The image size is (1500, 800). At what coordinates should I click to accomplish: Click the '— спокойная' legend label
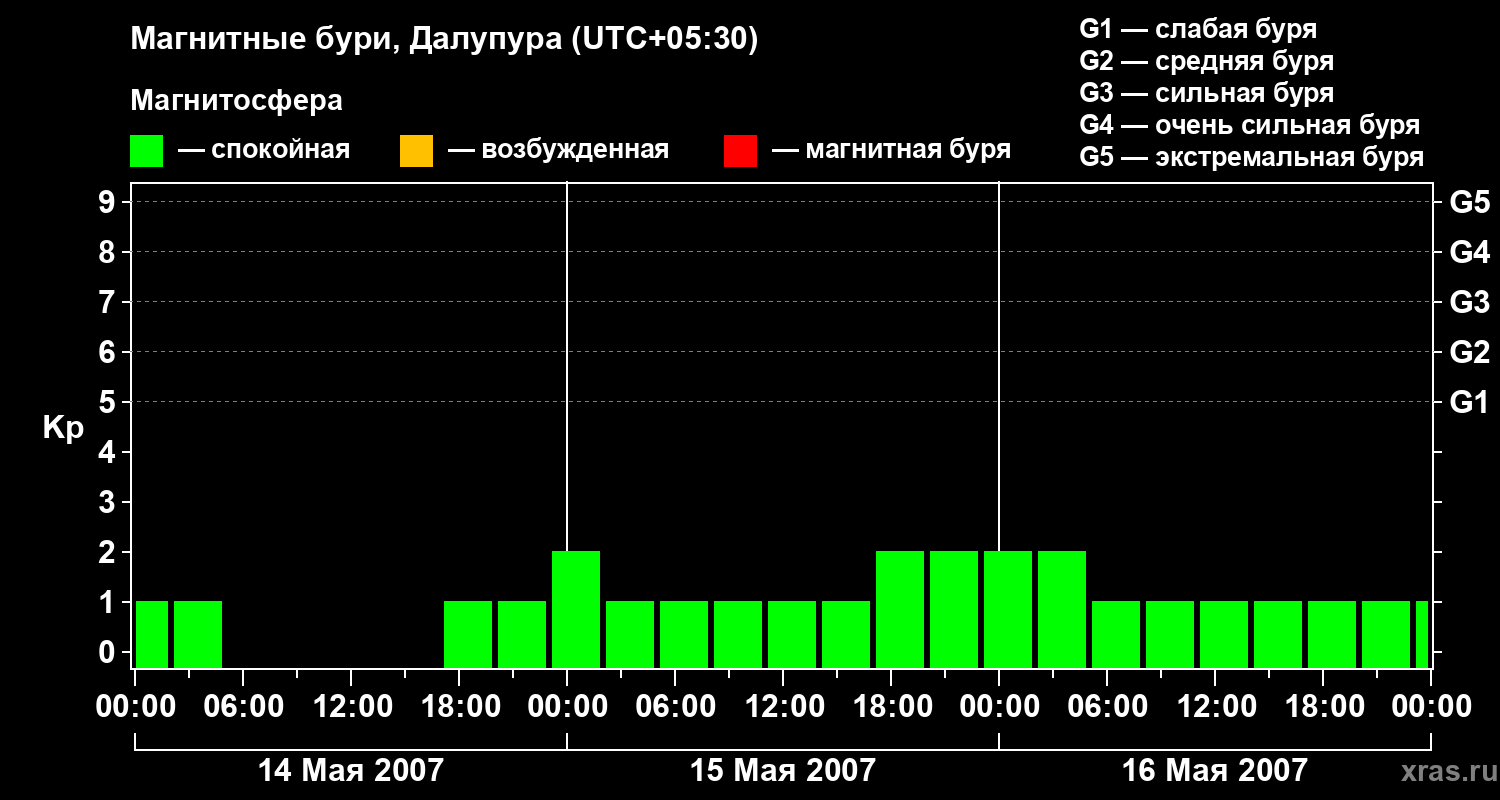[x=264, y=151]
